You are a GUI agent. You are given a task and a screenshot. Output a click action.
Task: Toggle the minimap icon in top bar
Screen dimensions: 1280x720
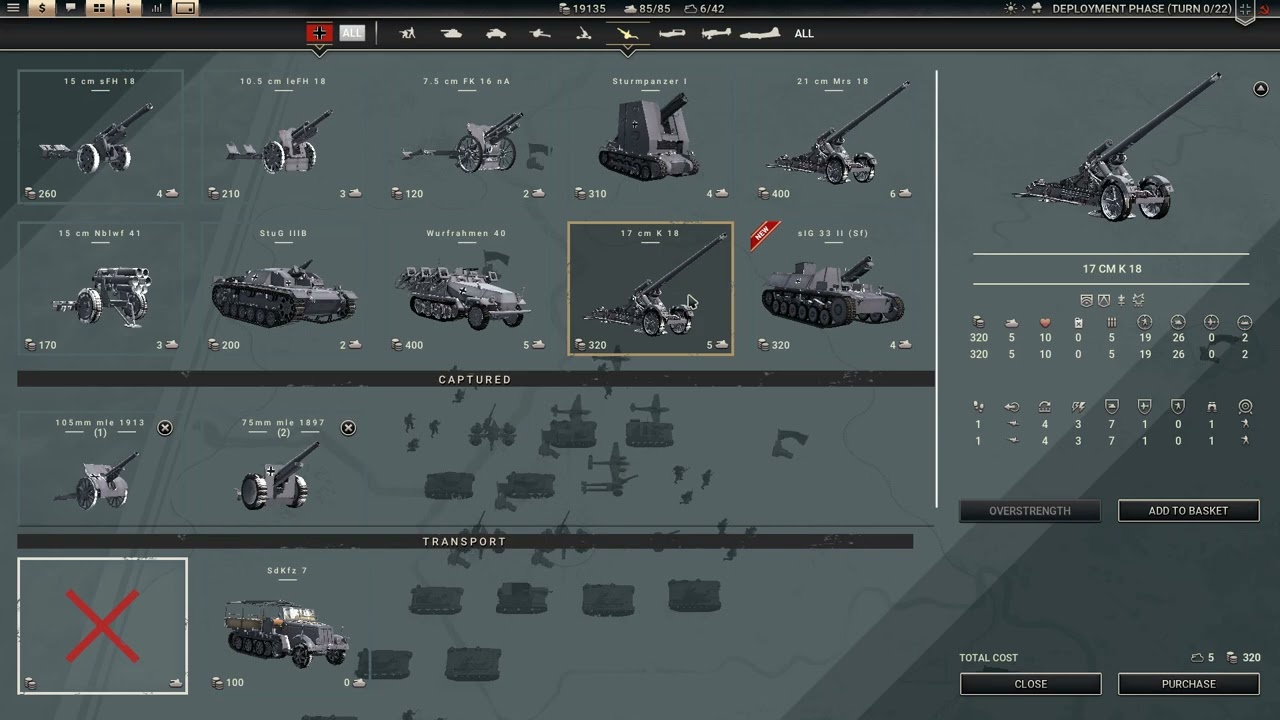pos(186,8)
